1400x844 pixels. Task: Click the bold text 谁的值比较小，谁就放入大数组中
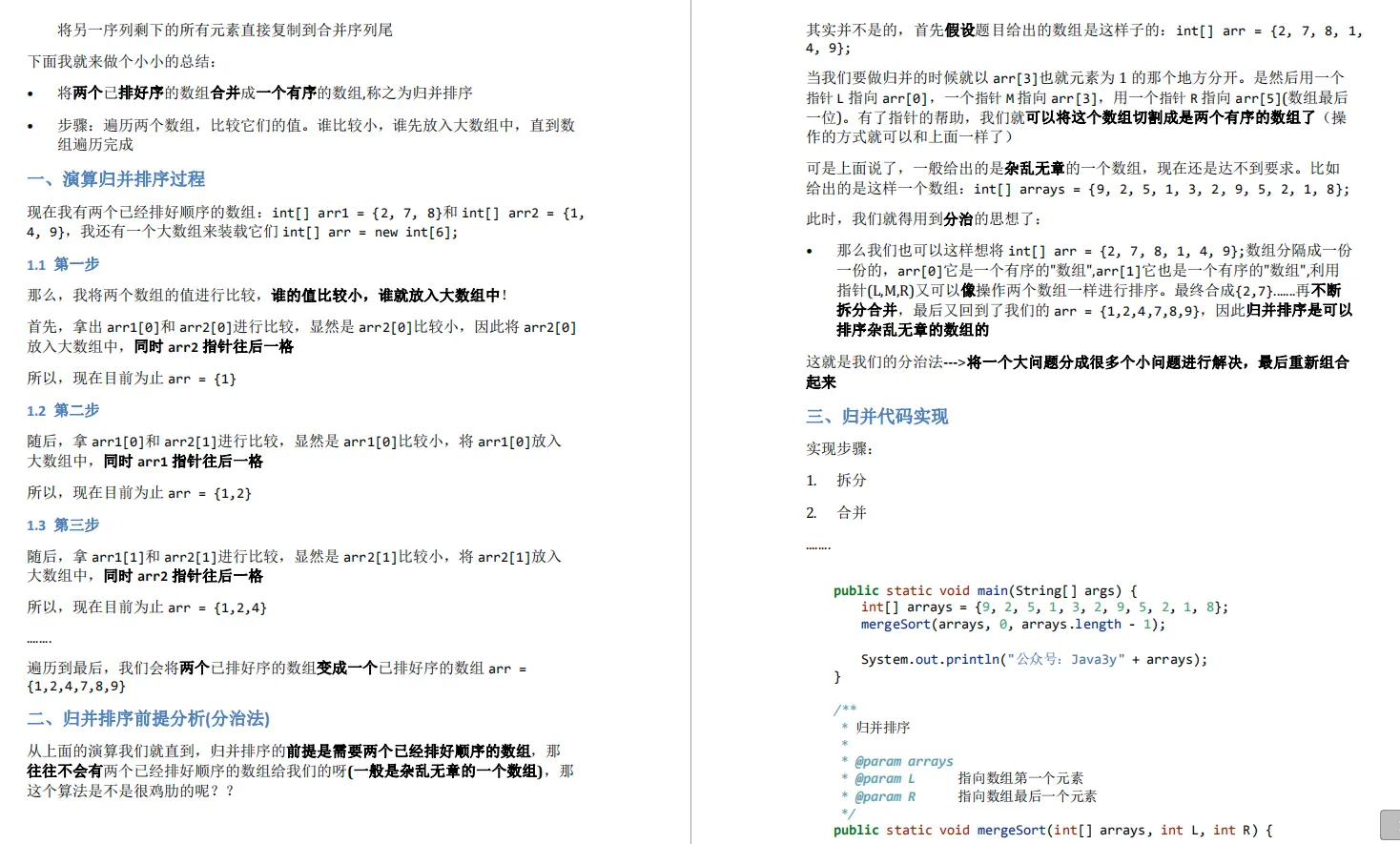pyautogui.click(x=385, y=296)
